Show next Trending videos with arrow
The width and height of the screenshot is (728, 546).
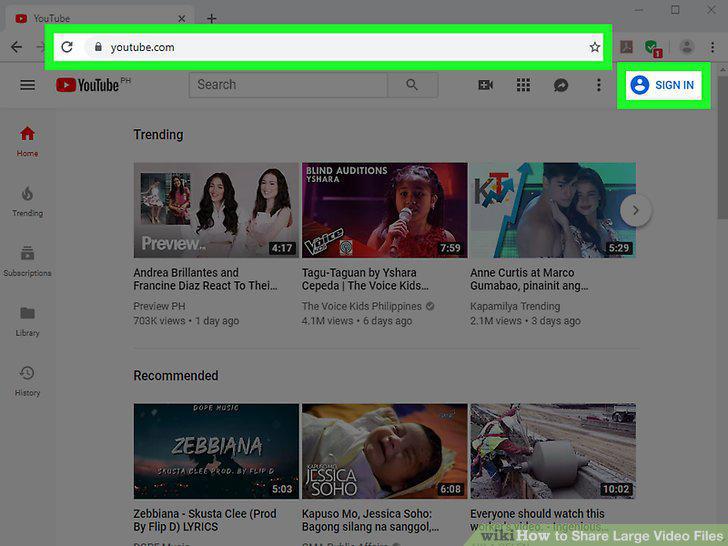(x=636, y=210)
